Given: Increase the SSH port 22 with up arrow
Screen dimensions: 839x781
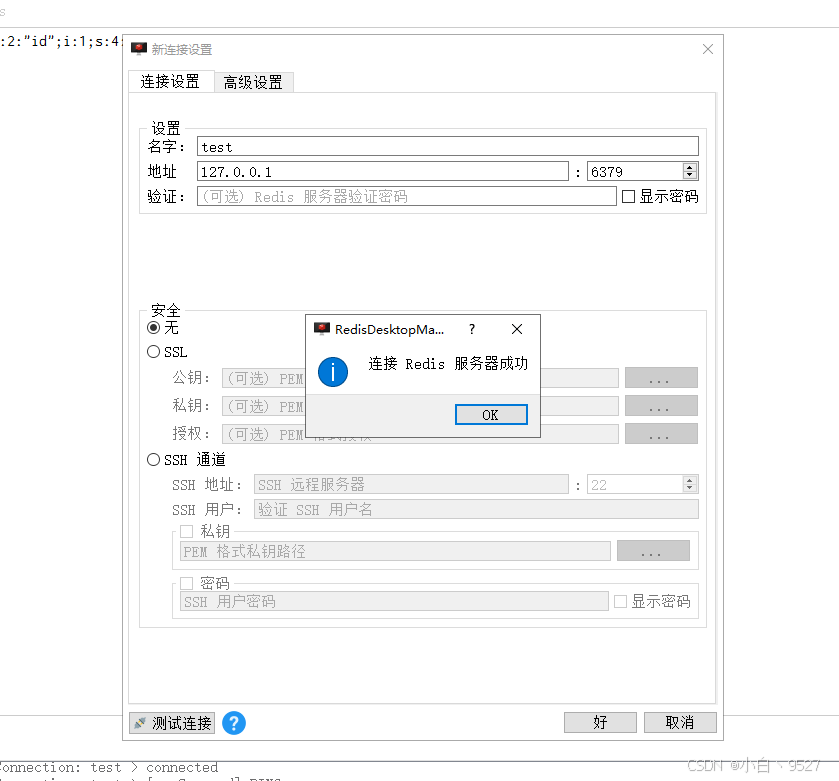Looking at the screenshot, I should [690, 480].
